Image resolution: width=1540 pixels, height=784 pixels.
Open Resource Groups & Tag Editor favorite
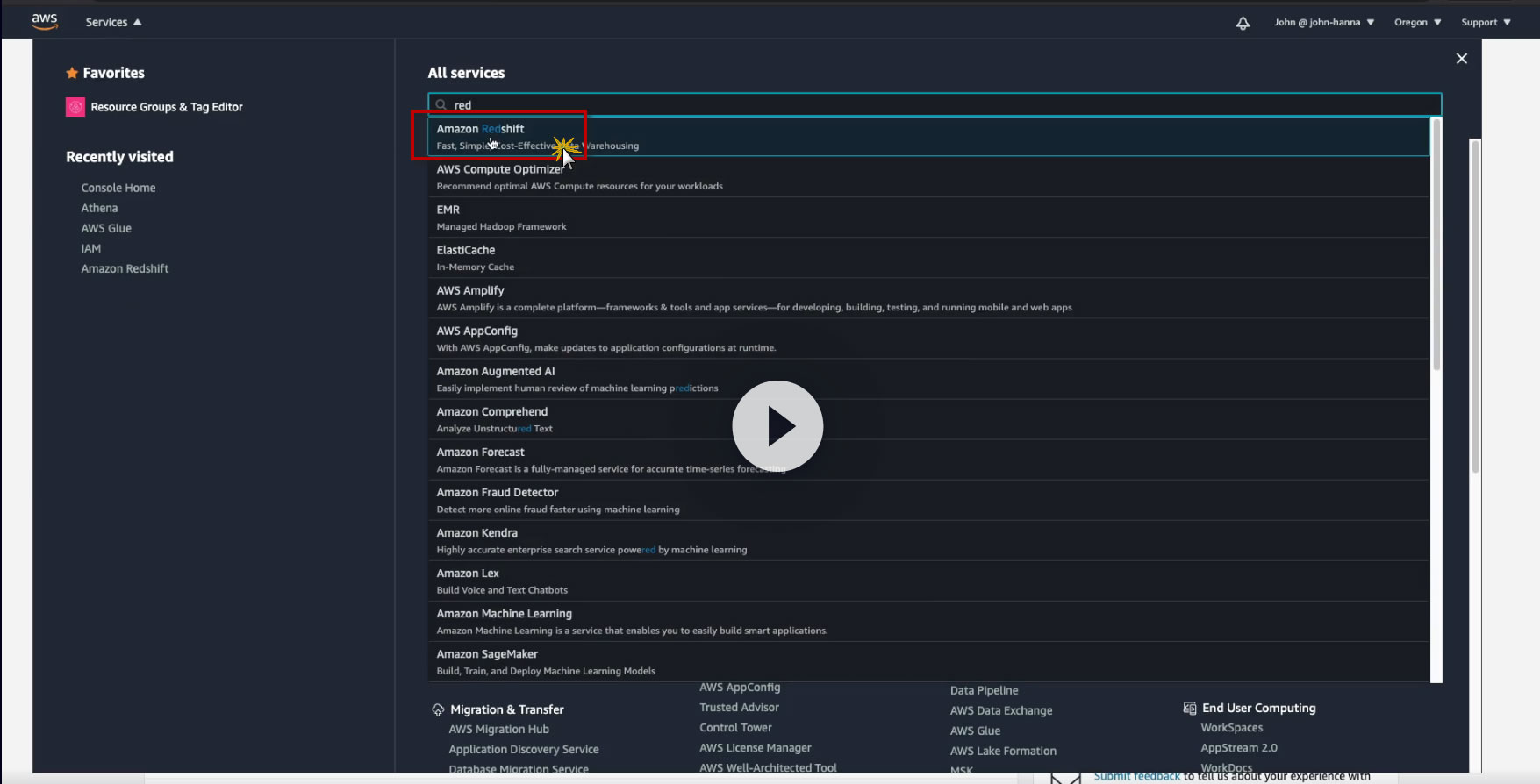point(167,107)
